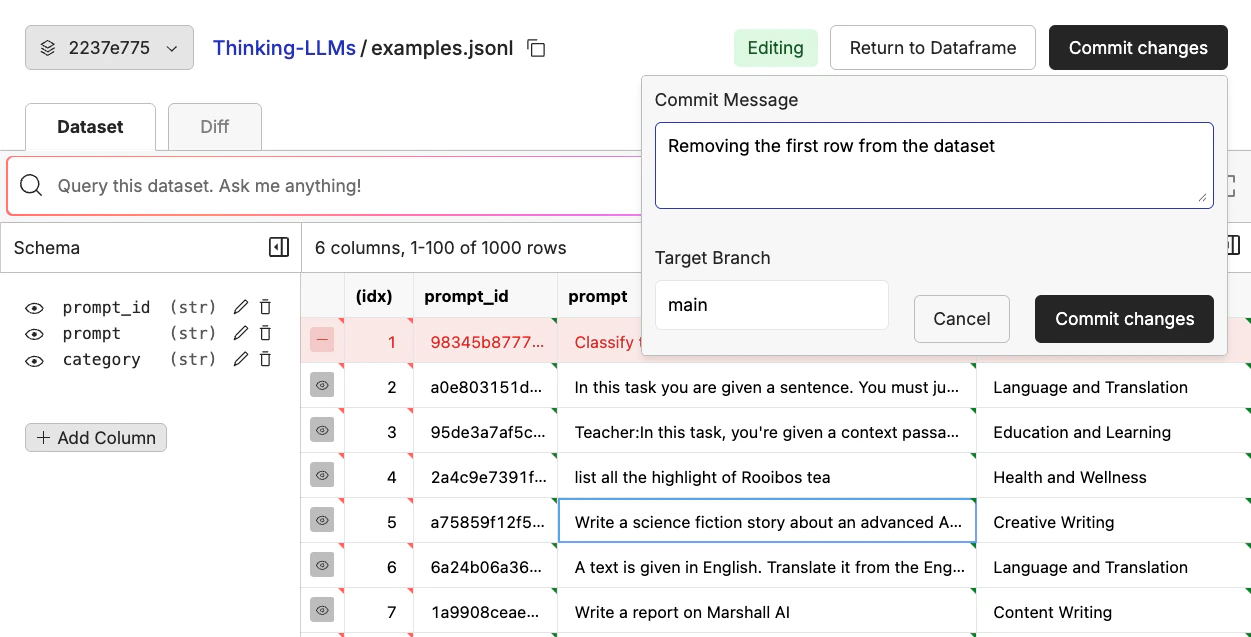Viewport: 1251px width, 637px height.
Task: Delete the prompt_id column with trash icon
Action: click(x=265, y=306)
